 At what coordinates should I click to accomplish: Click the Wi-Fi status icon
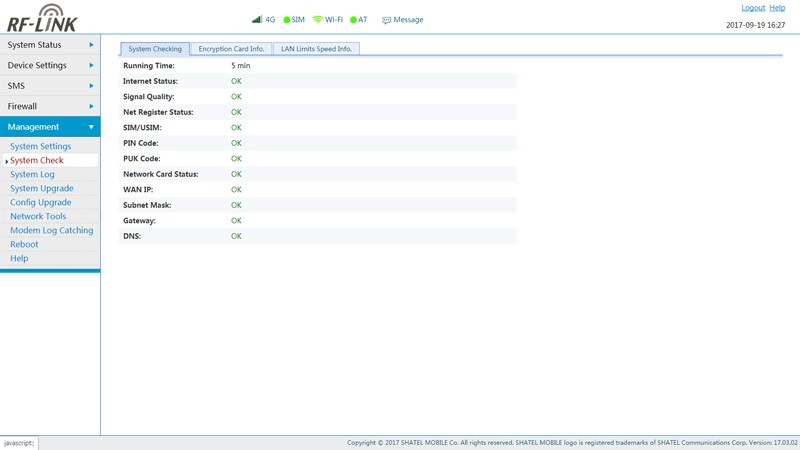[318, 19]
